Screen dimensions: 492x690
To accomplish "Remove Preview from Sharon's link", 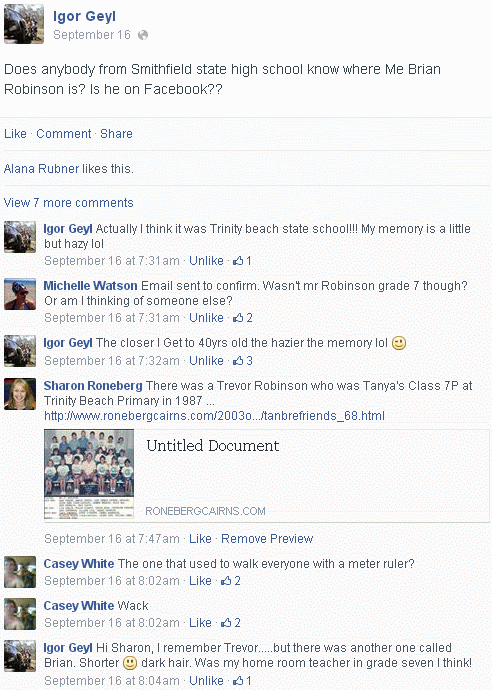I will click(x=267, y=539).
